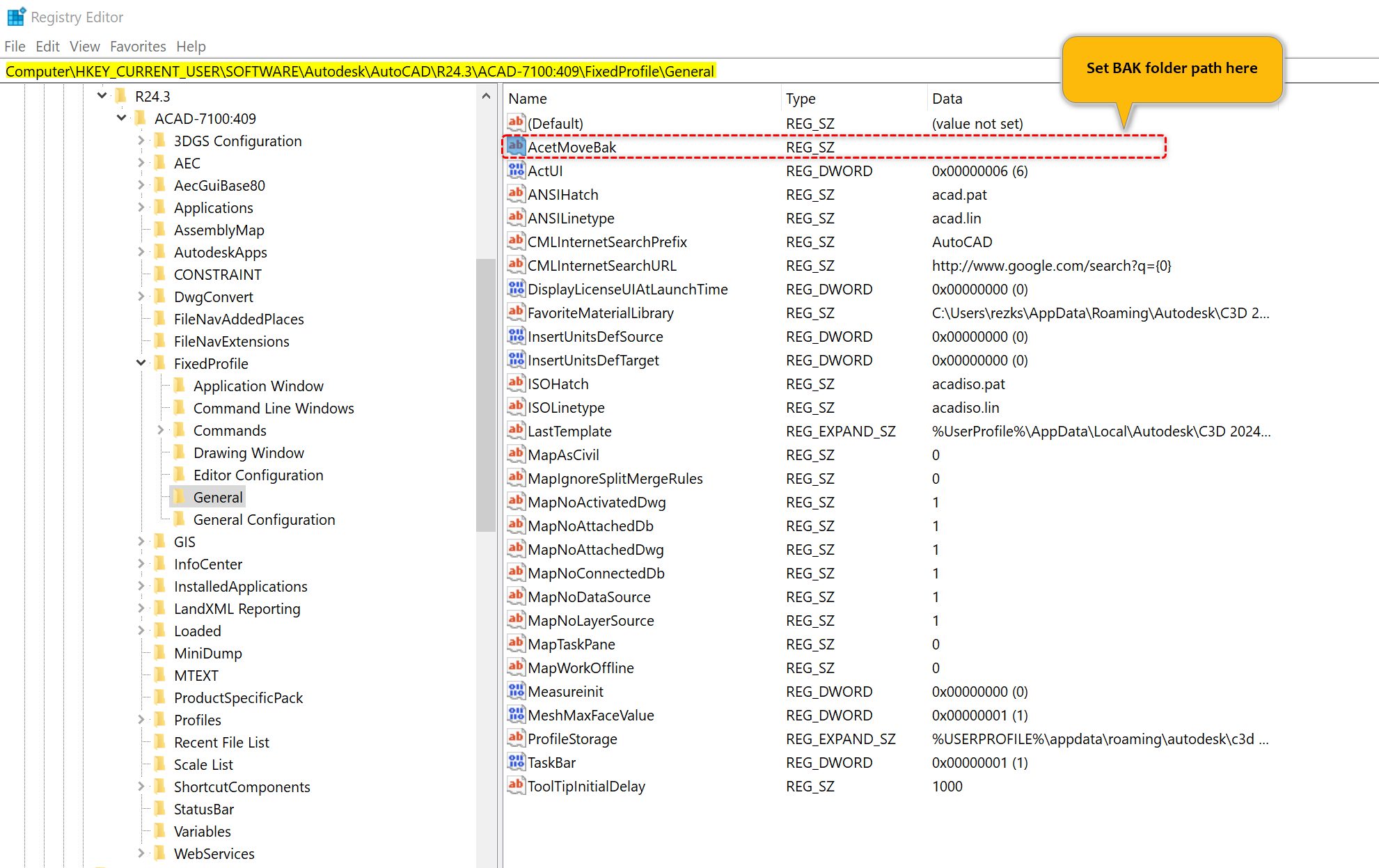The width and height of the screenshot is (1379, 868).
Task: Open the Favorites menu
Action: [x=138, y=46]
